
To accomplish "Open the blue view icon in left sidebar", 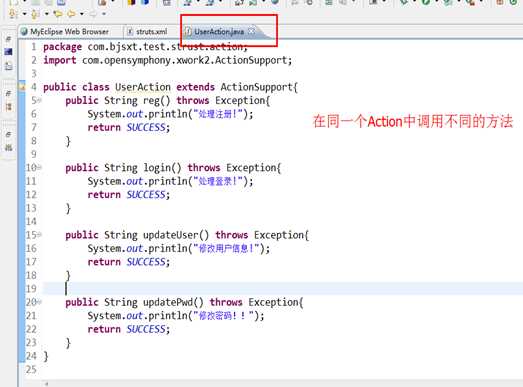I will click(8, 52).
